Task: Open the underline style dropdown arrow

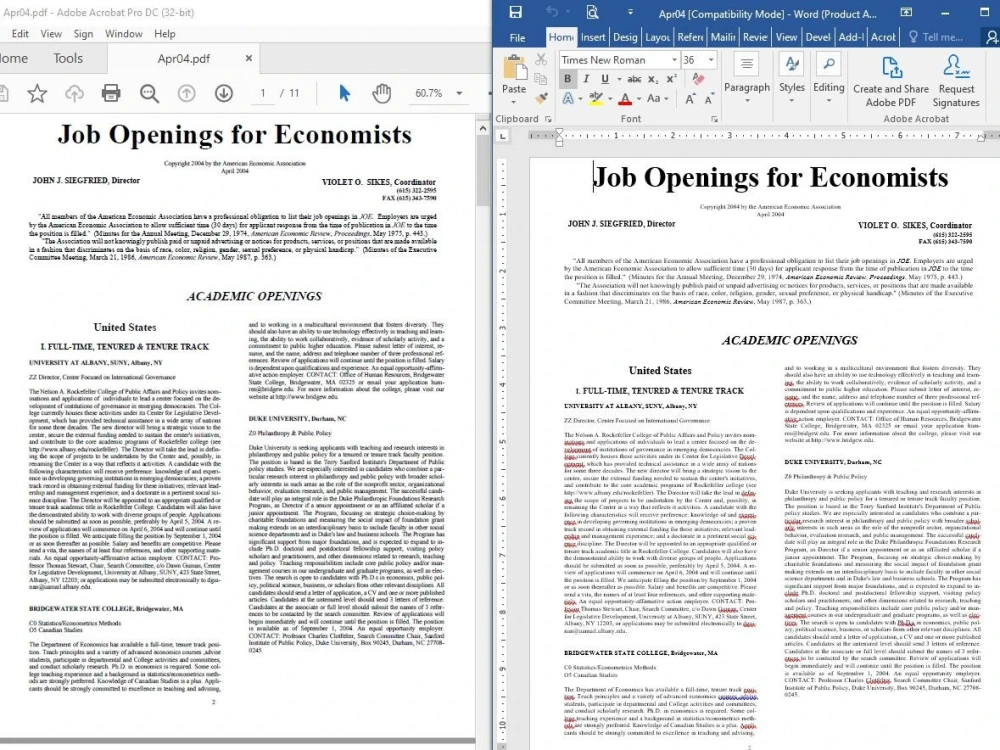Action: pyautogui.click(x=619, y=79)
